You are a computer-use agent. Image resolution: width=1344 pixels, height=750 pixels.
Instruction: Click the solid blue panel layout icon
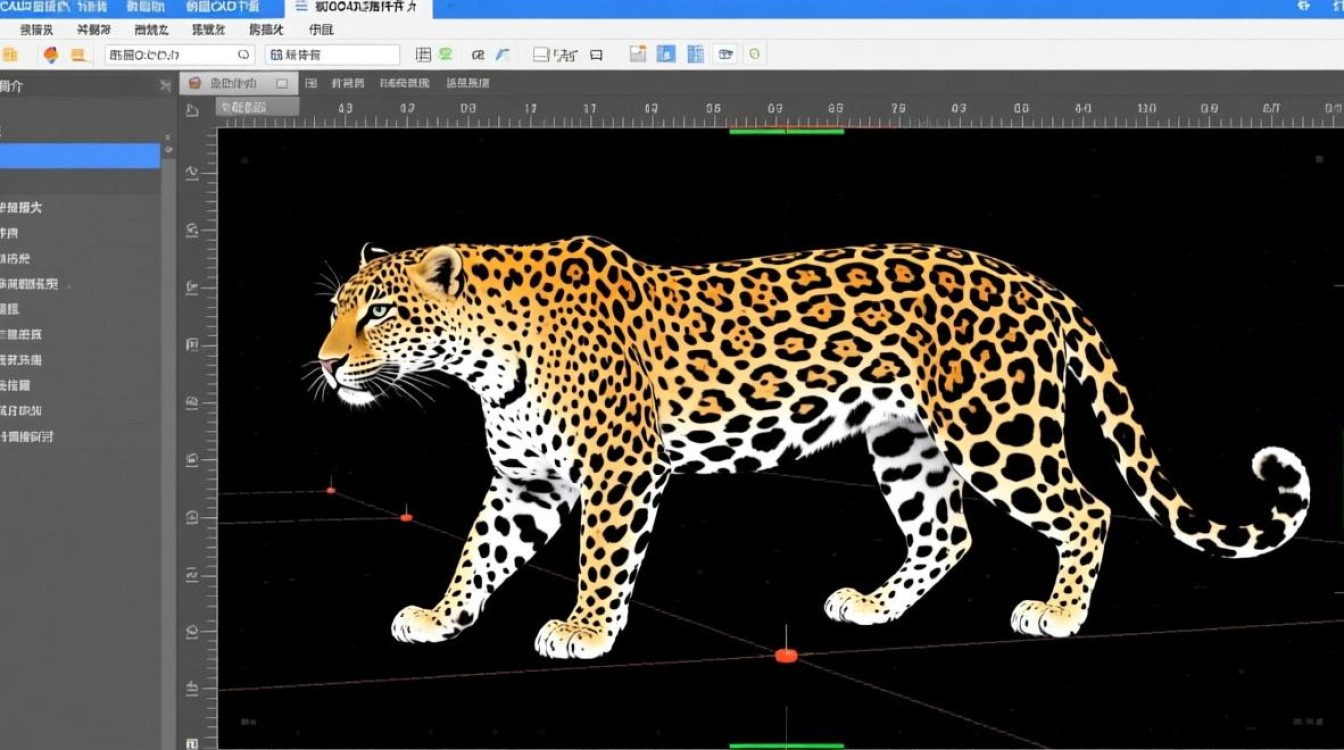click(666, 55)
